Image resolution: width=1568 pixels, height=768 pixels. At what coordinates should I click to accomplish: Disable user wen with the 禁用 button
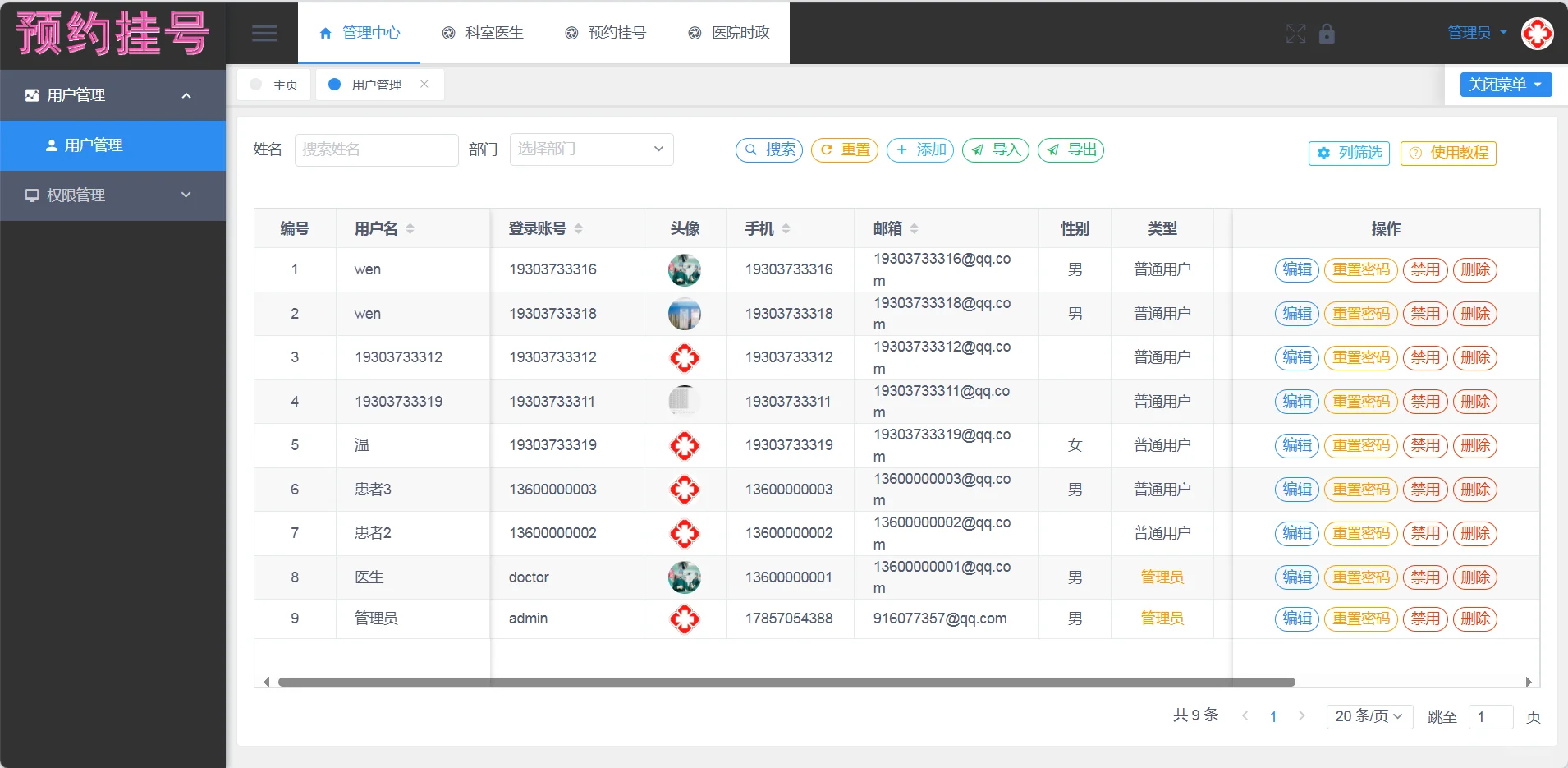1424,269
